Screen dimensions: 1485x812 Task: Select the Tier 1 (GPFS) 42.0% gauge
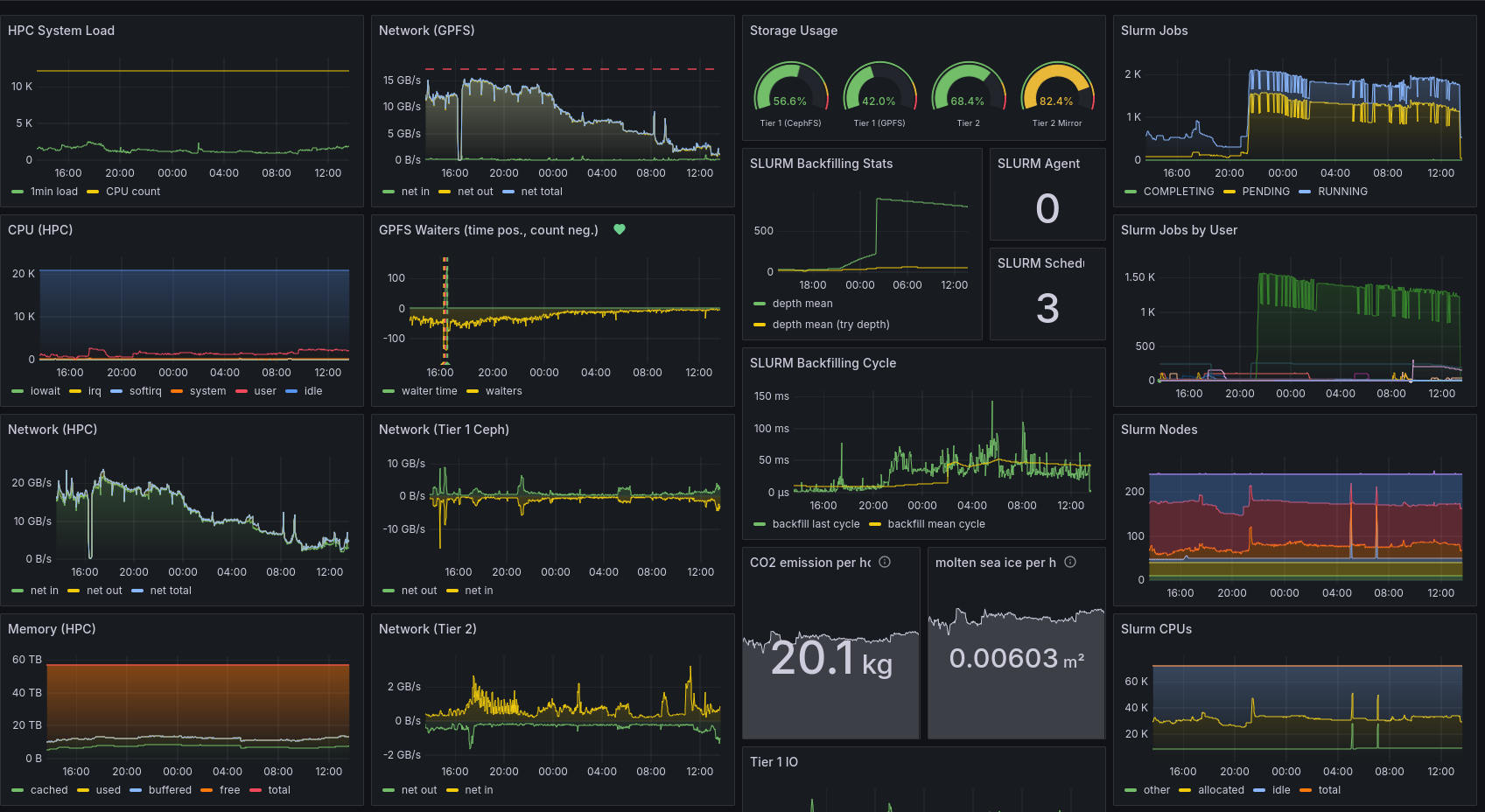click(879, 94)
